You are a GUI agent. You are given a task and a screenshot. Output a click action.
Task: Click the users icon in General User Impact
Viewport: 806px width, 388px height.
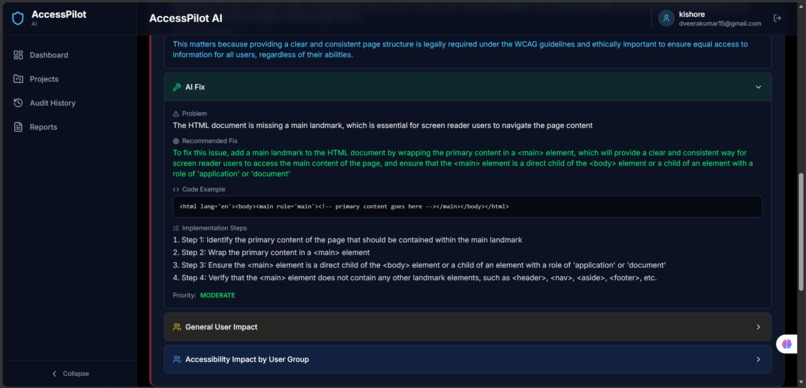(x=177, y=327)
